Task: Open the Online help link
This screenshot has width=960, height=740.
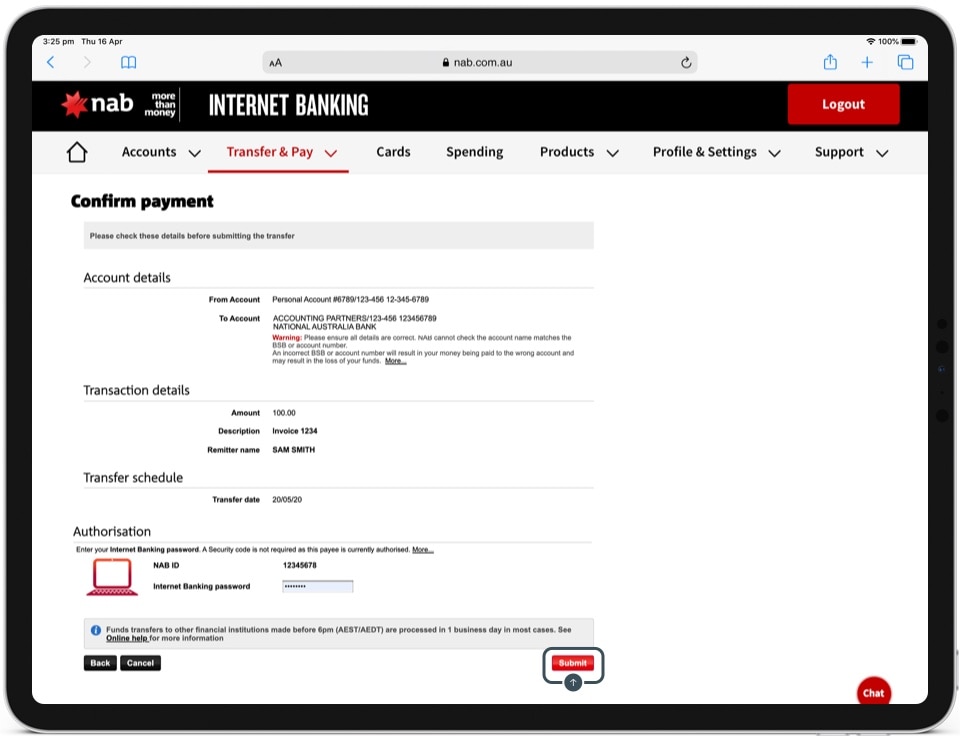Action: tap(127, 638)
